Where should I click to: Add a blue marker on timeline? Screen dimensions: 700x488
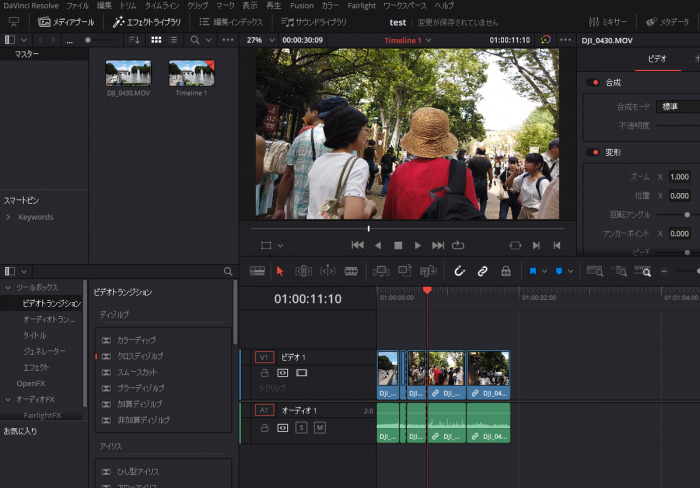click(x=559, y=271)
